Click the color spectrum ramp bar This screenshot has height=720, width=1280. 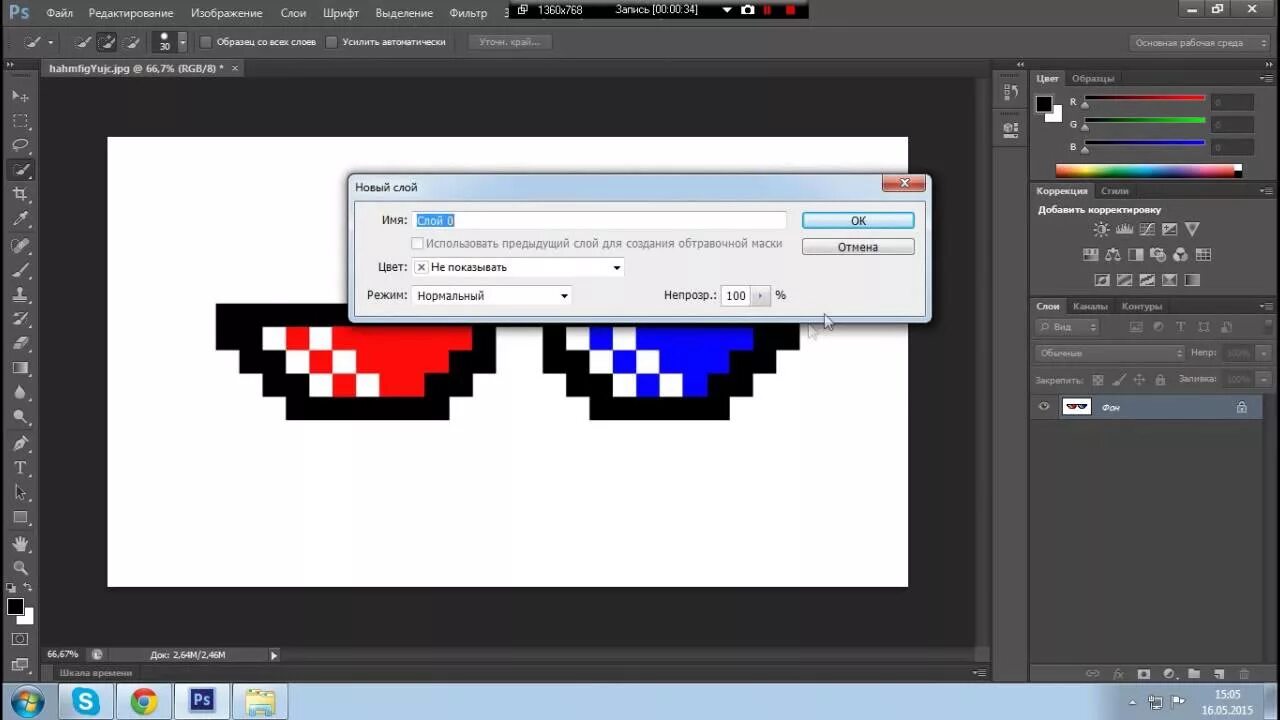1148,171
